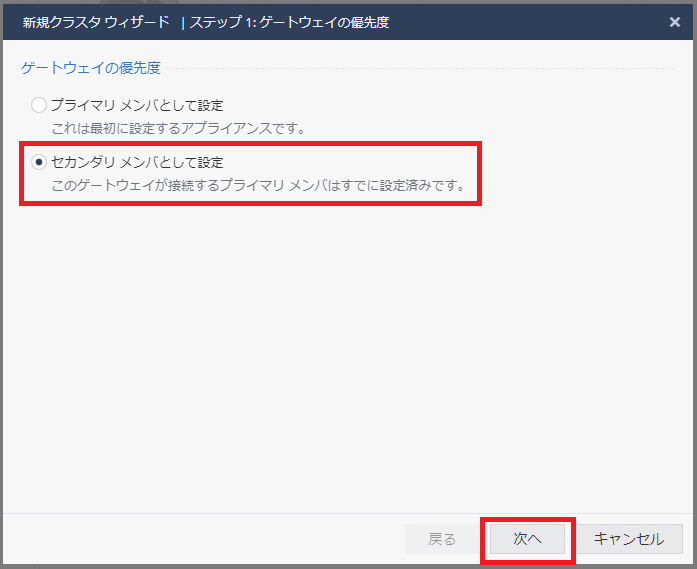697x569 pixels.
Task: Click the セカンダリ メンバとして設定 label text
Action: (x=137, y=162)
